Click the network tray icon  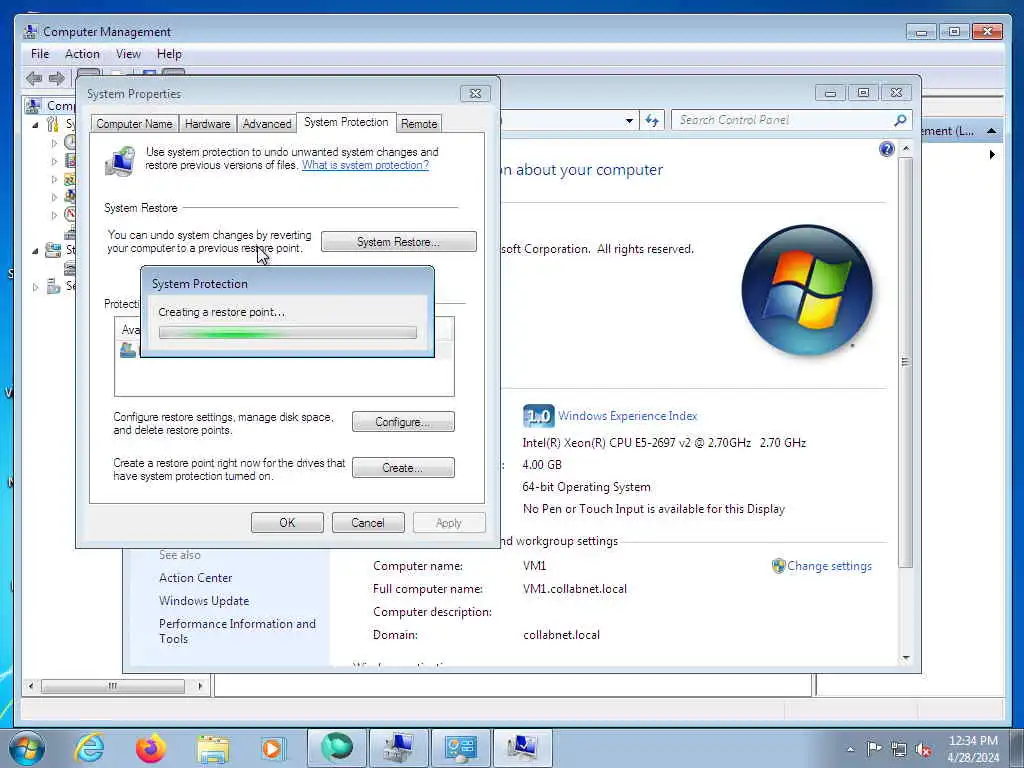(899, 749)
